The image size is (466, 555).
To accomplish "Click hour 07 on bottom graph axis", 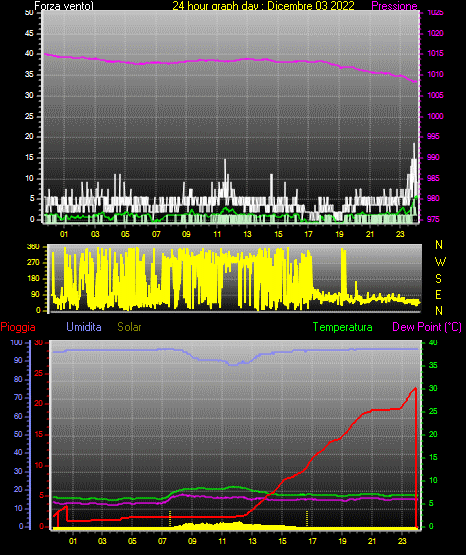I will click(162, 541).
